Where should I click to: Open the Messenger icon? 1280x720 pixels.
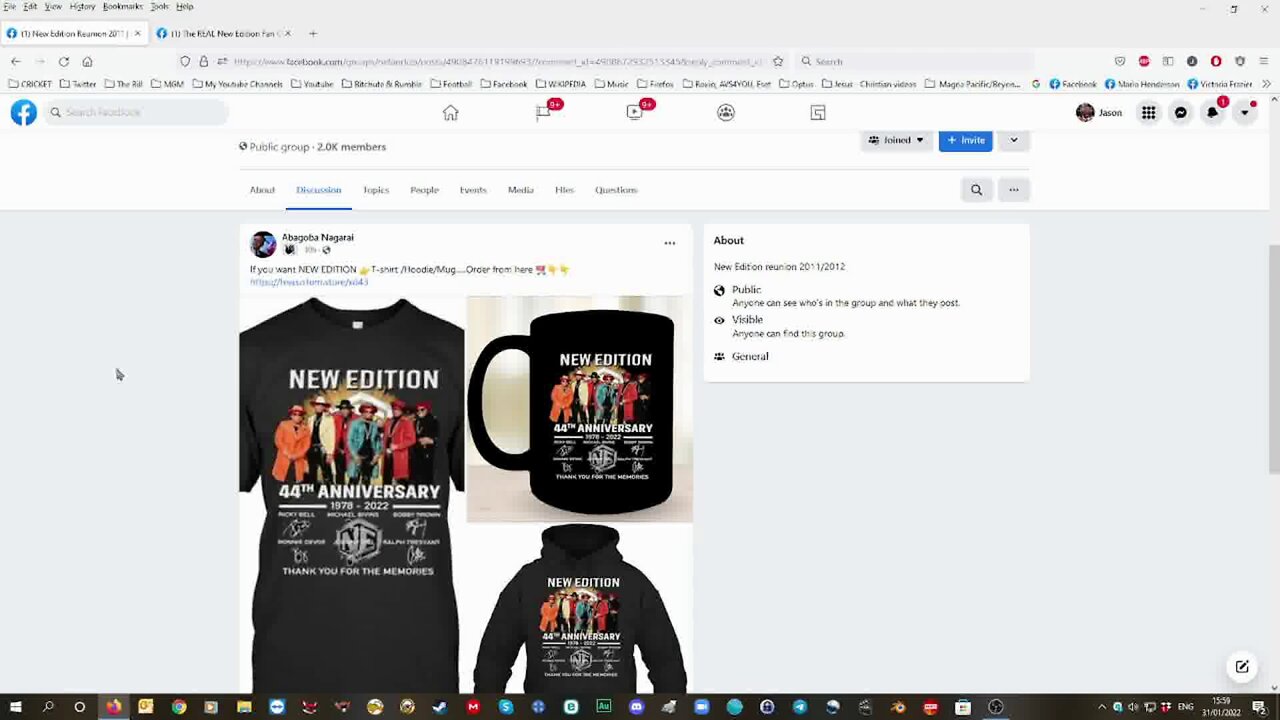[x=1181, y=113]
